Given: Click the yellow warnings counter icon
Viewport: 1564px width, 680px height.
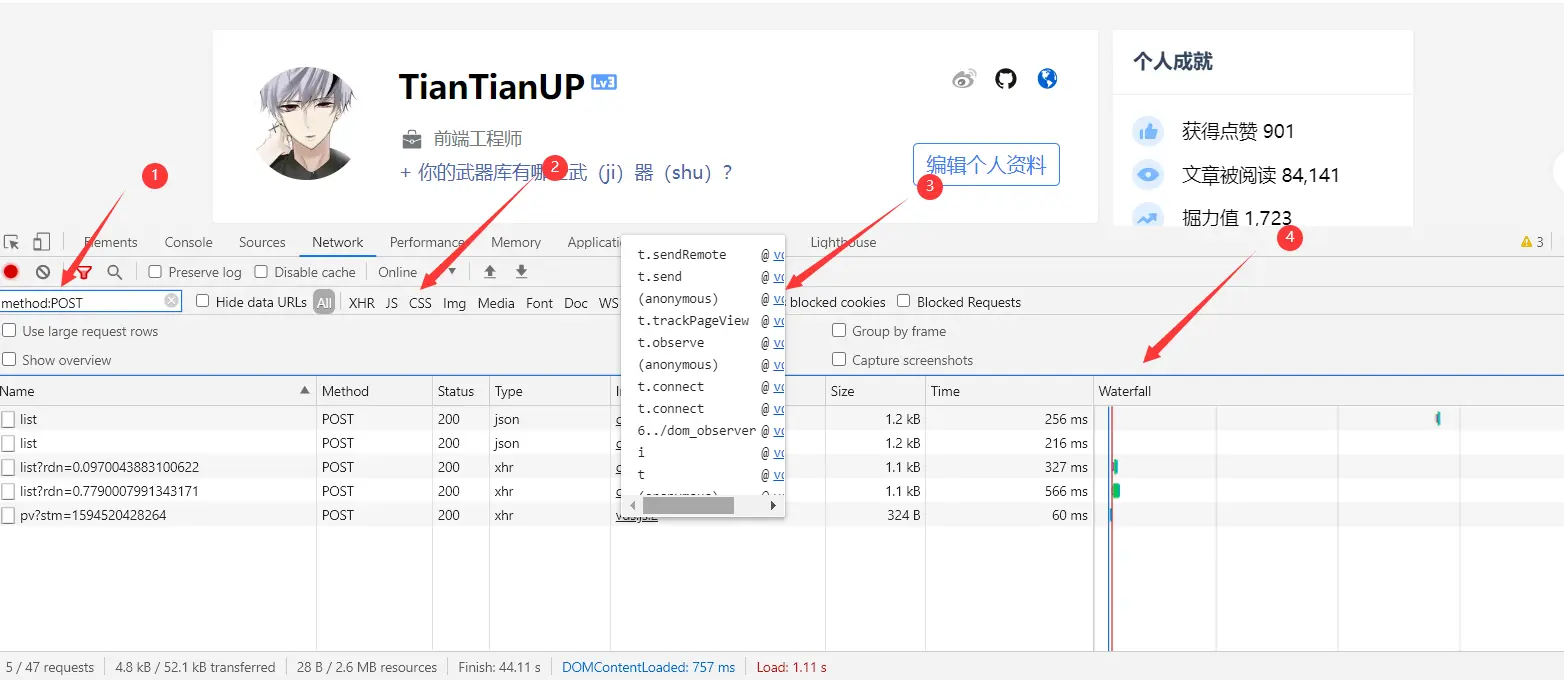Looking at the screenshot, I should point(1526,242).
